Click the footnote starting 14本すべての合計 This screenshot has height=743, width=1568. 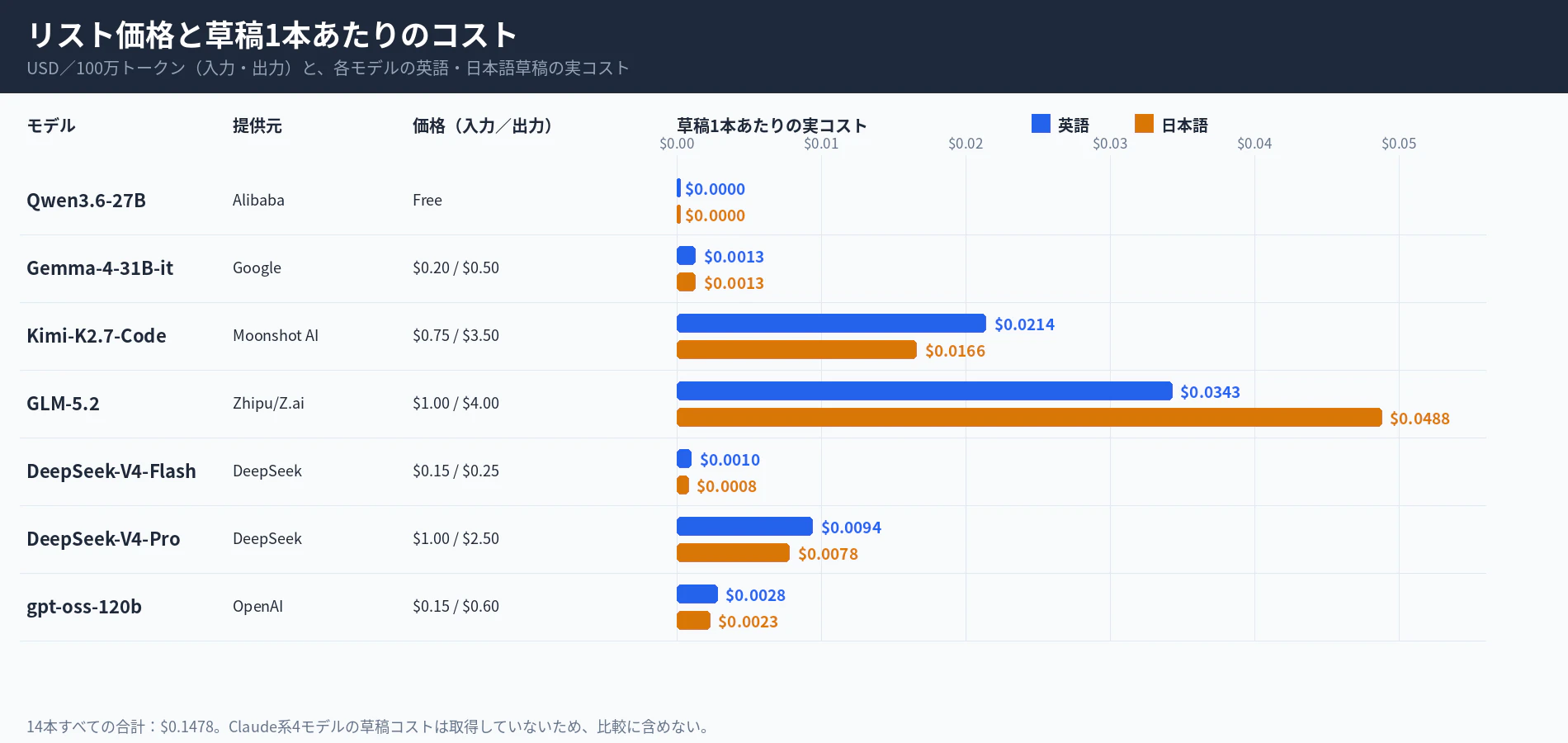369,726
